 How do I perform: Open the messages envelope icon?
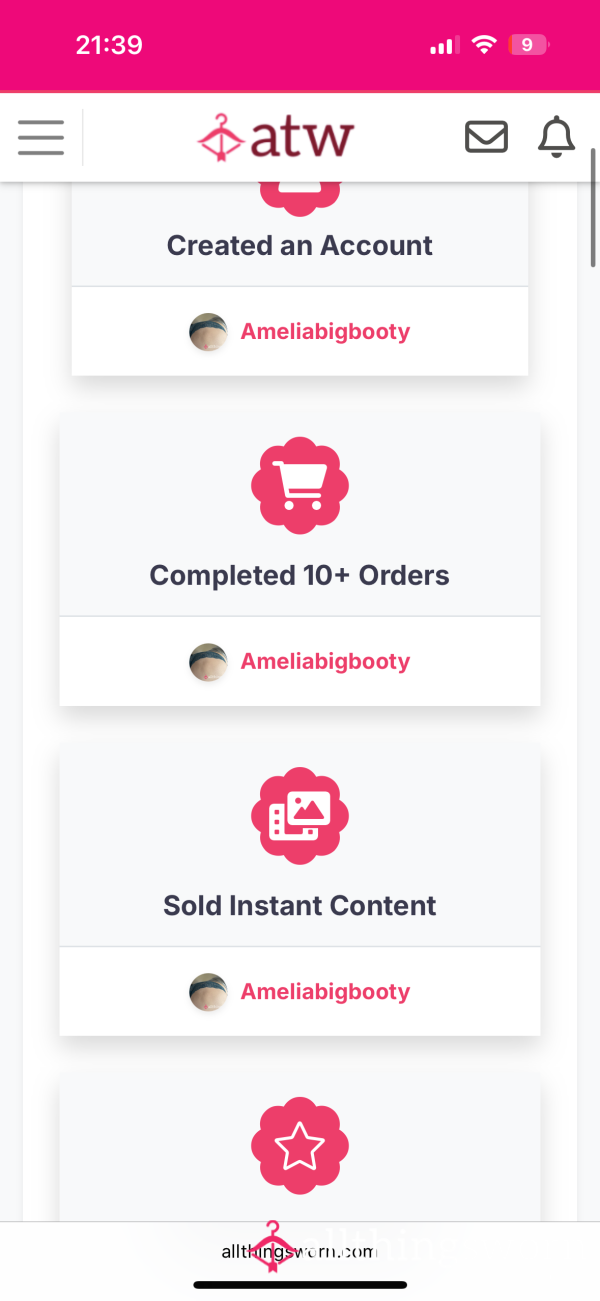point(486,137)
